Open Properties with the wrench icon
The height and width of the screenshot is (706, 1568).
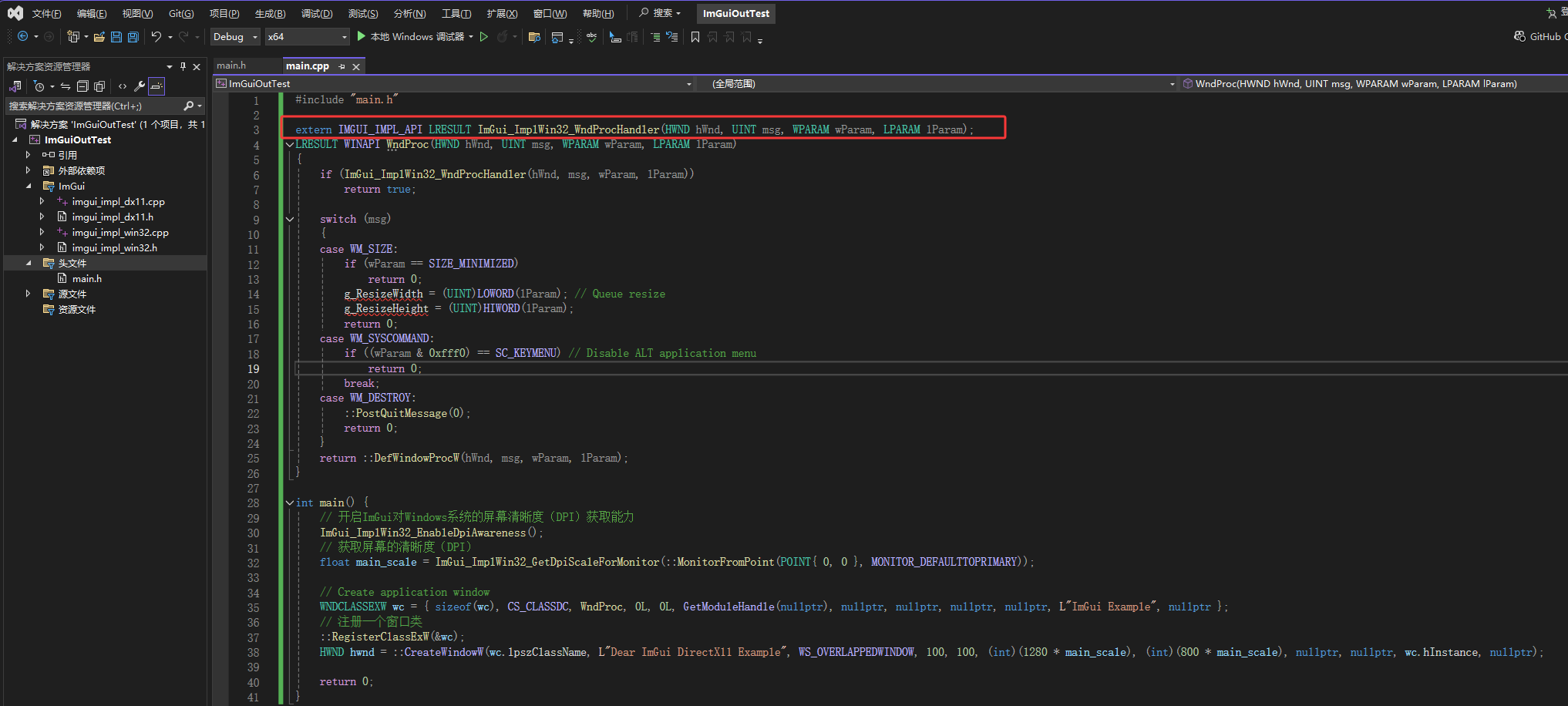pos(140,86)
